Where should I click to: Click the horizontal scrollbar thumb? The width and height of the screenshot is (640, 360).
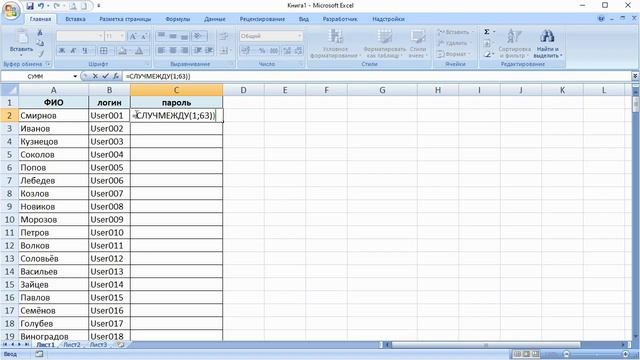coord(486,345)
